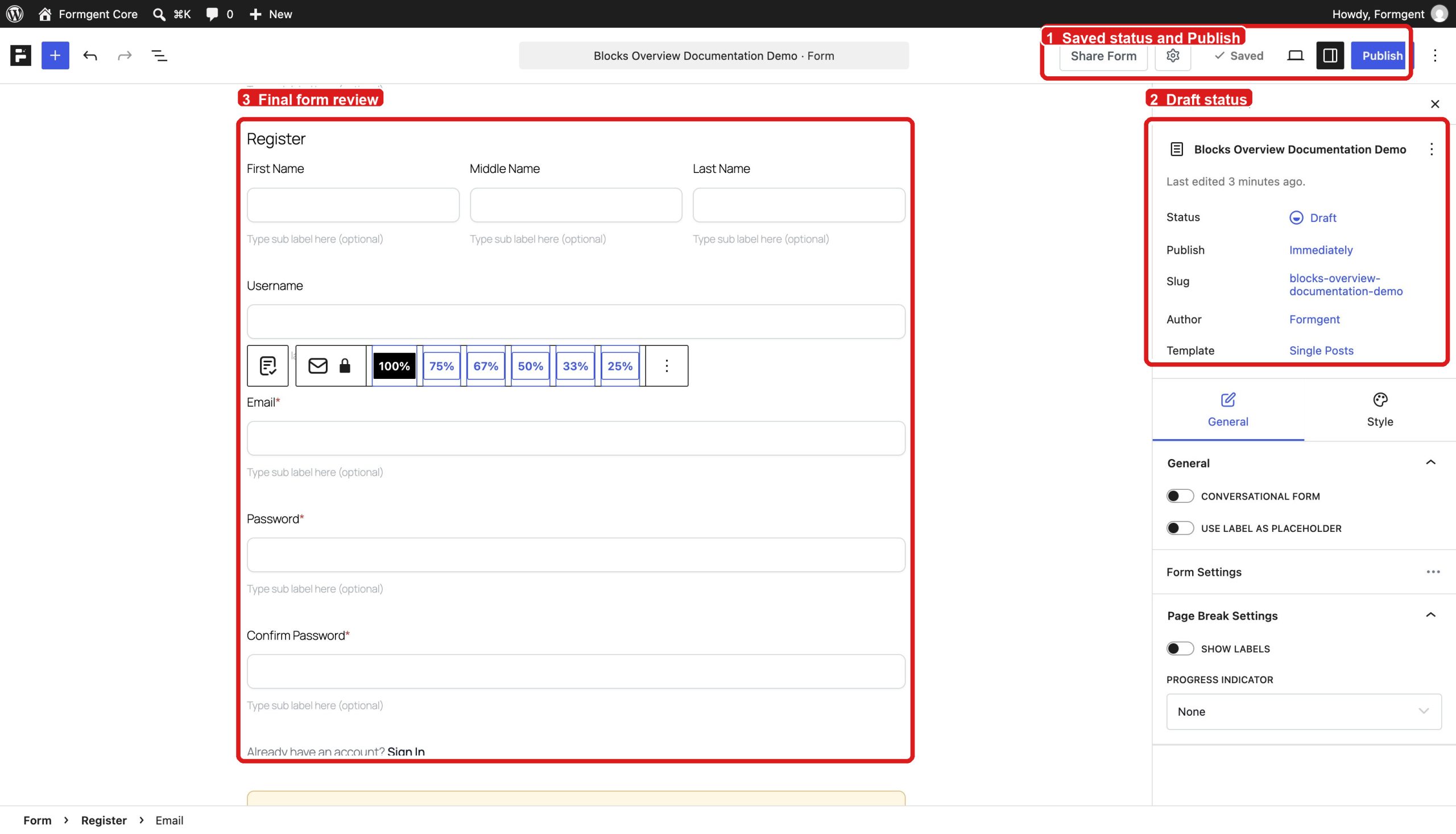Click the Sign In link
The height and width of the screenshot is (834, 1456).
pos(406,751)
